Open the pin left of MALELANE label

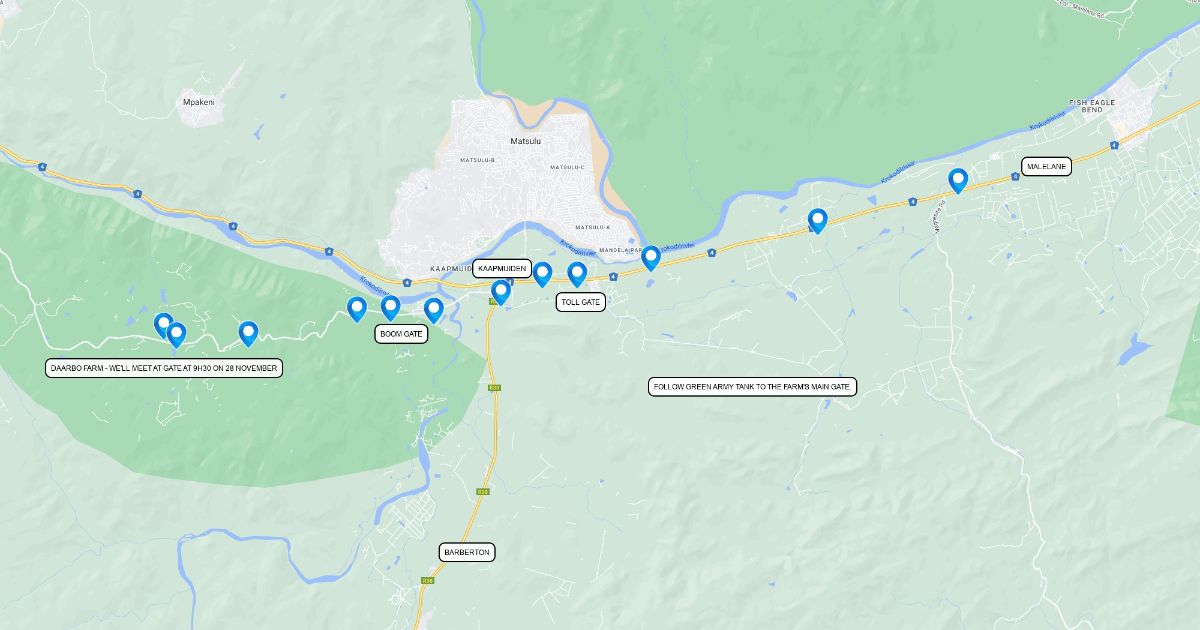pyautogui.click(x=958, y=180)
